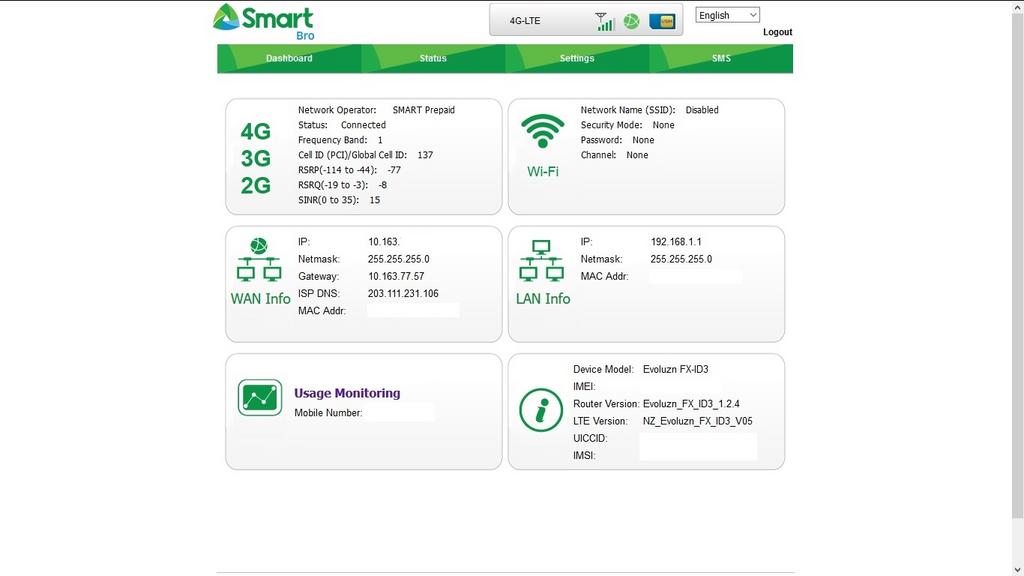Click the Wi-Fi signal icon

(x=543, y=131)
